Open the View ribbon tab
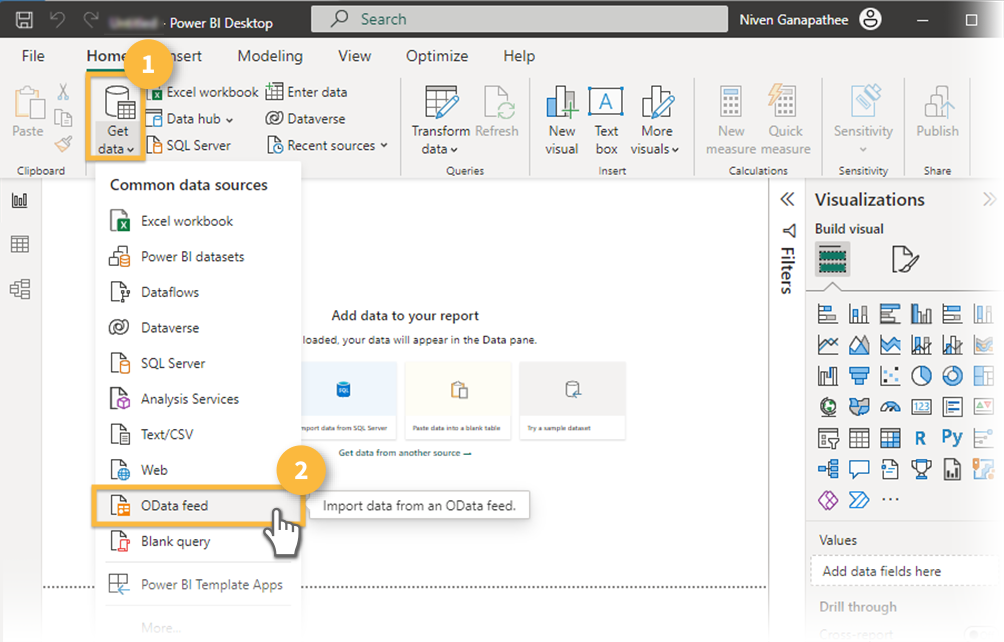The width and height of the screenshot is (1004, 642). pyautogui.click(x=355, y=56)
